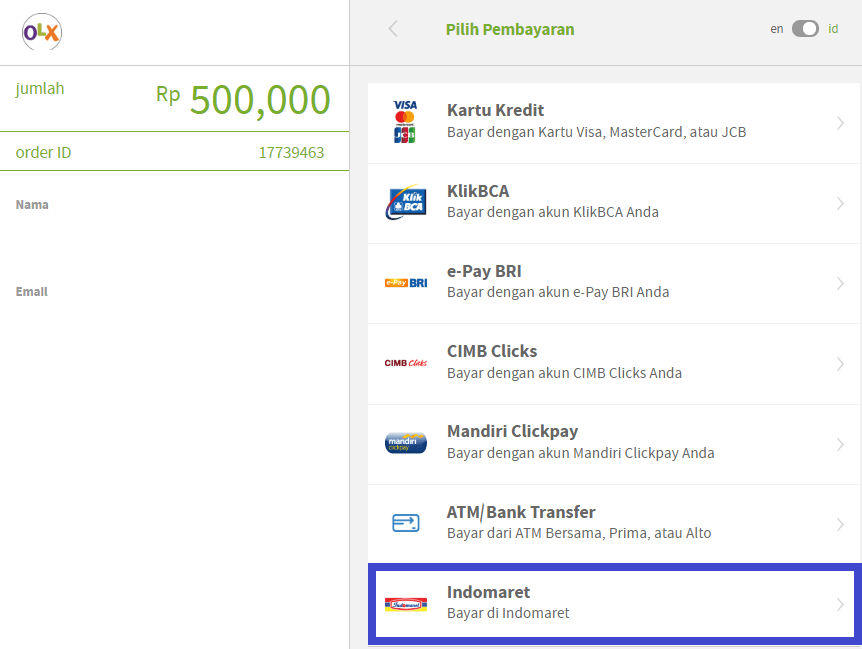
Task: Toggle the en/id language switch
Action: [x=805, y=29]
